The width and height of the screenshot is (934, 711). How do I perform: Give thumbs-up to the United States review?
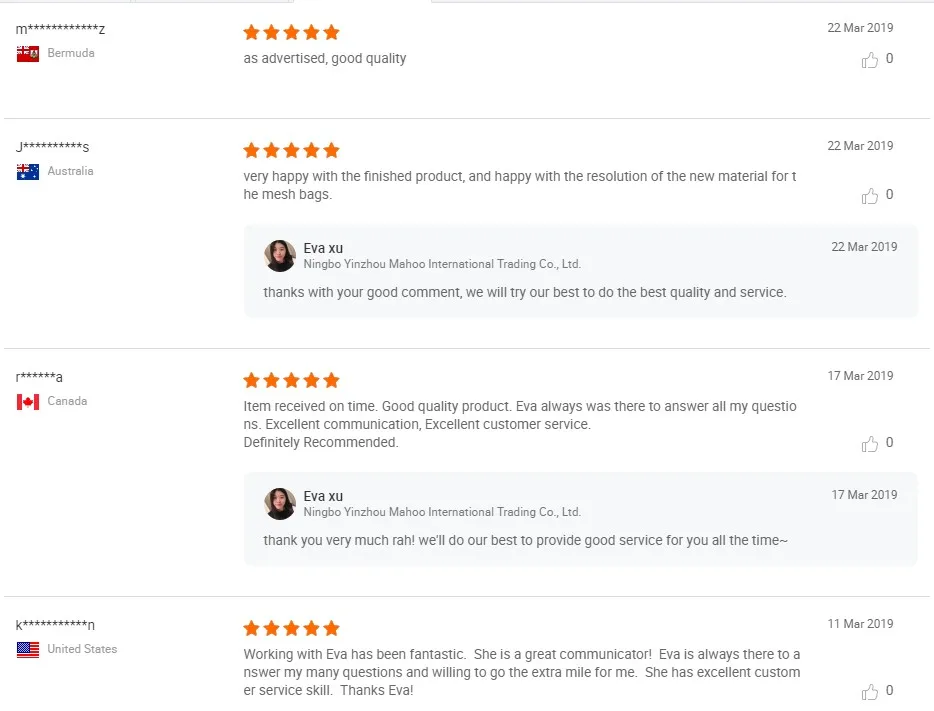click(x=870, y=692)
